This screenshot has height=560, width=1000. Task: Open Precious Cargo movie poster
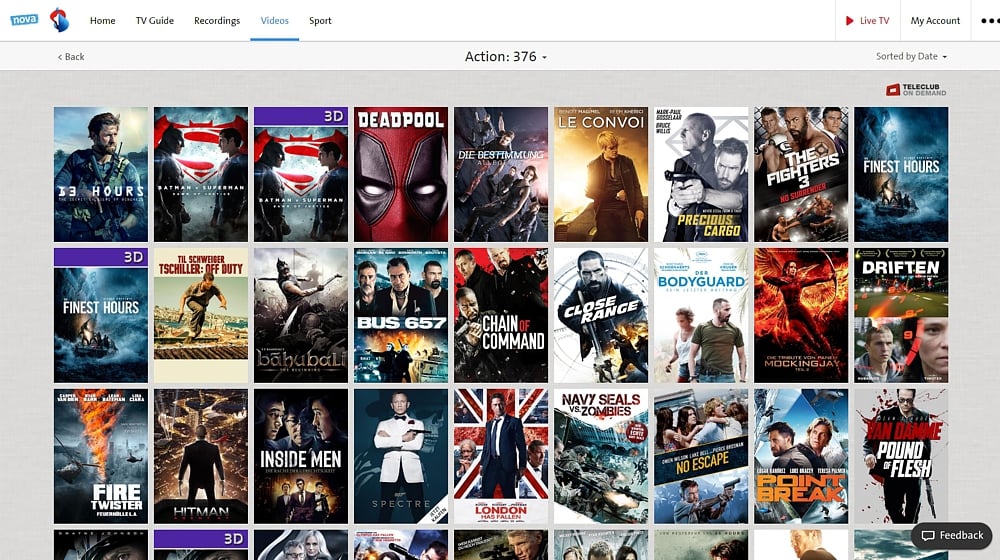click(701, 174)
